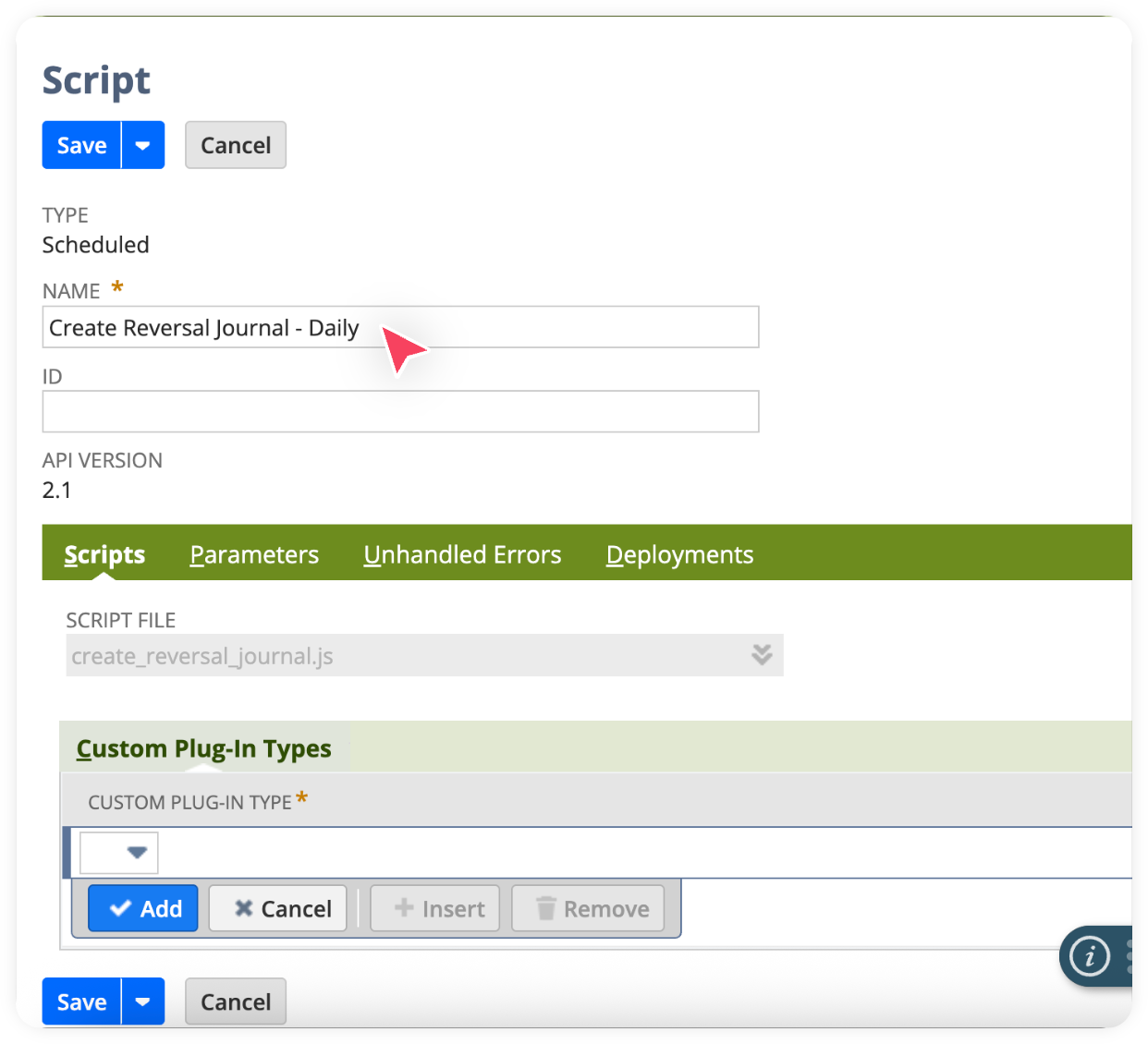
Task: Open the Custom Plug-In Type dropdown
Action: (x=137, y=852)
